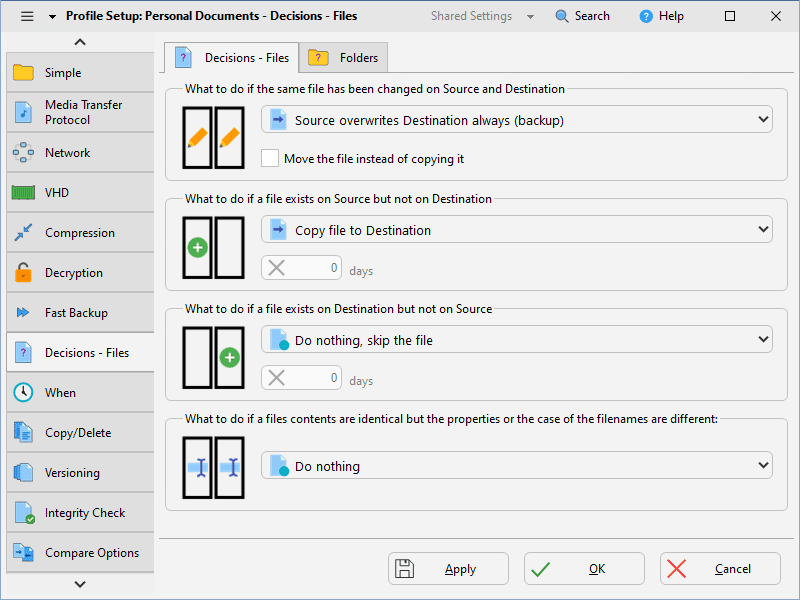Image resolution: width=800 pixels, height=600 pixels.
Task: Expand the Shared Settings dropdown arrow
Action: [x=531, y=17]
